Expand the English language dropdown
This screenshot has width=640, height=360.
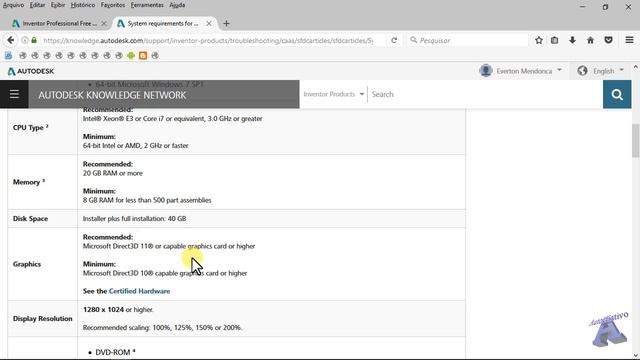(x=621, y=70)
